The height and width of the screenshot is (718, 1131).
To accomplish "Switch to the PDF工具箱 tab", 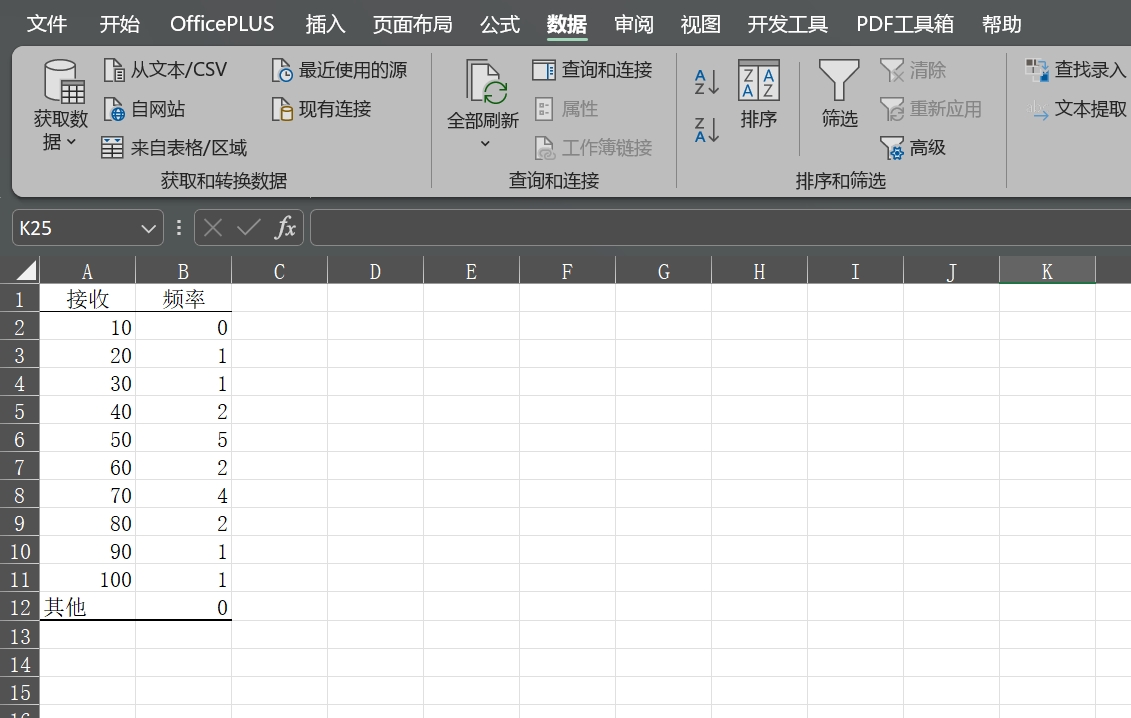I will click(x=905, y=25).
